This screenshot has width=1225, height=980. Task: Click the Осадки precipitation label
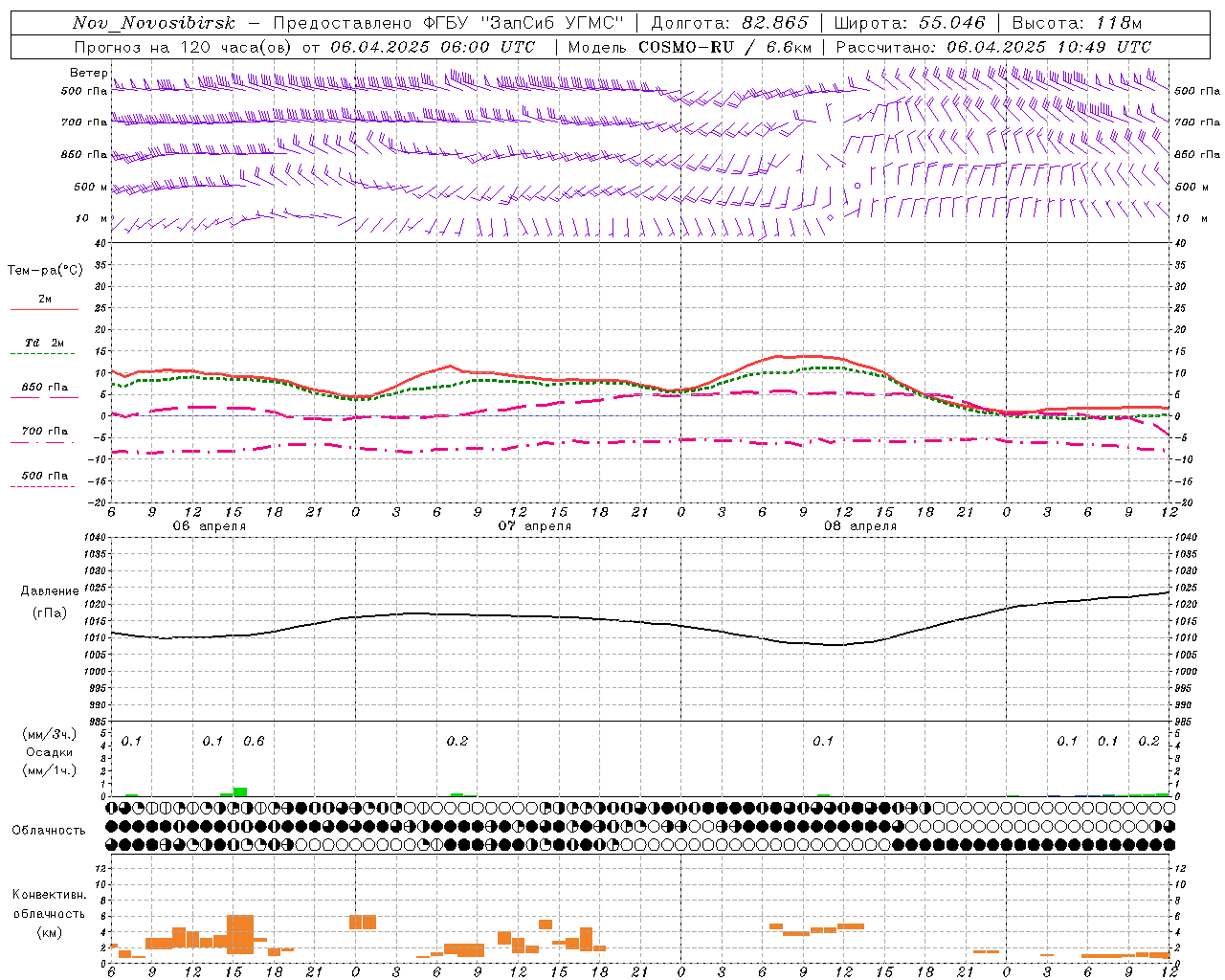click(50, 752)
